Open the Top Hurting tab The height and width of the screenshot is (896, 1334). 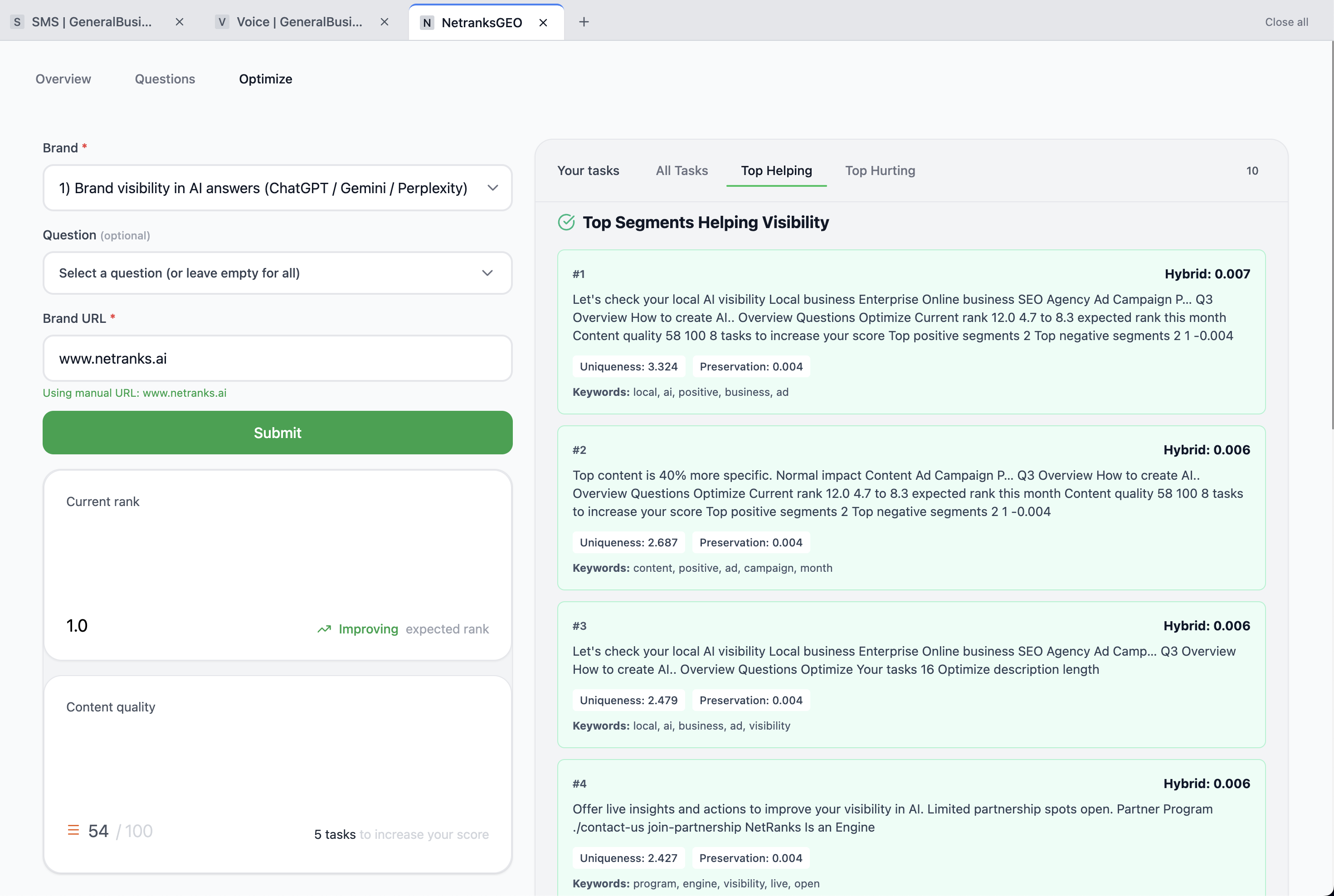click(880, 170)
